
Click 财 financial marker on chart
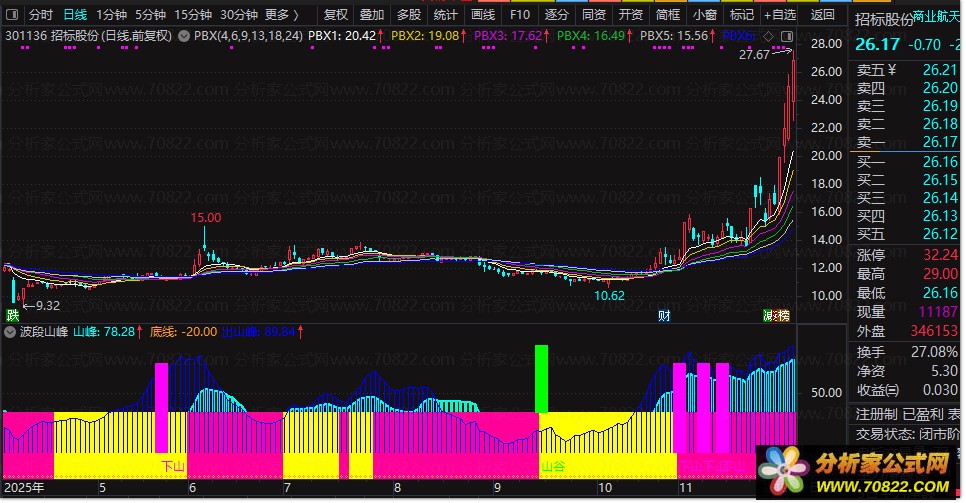(x=664, y=316)
